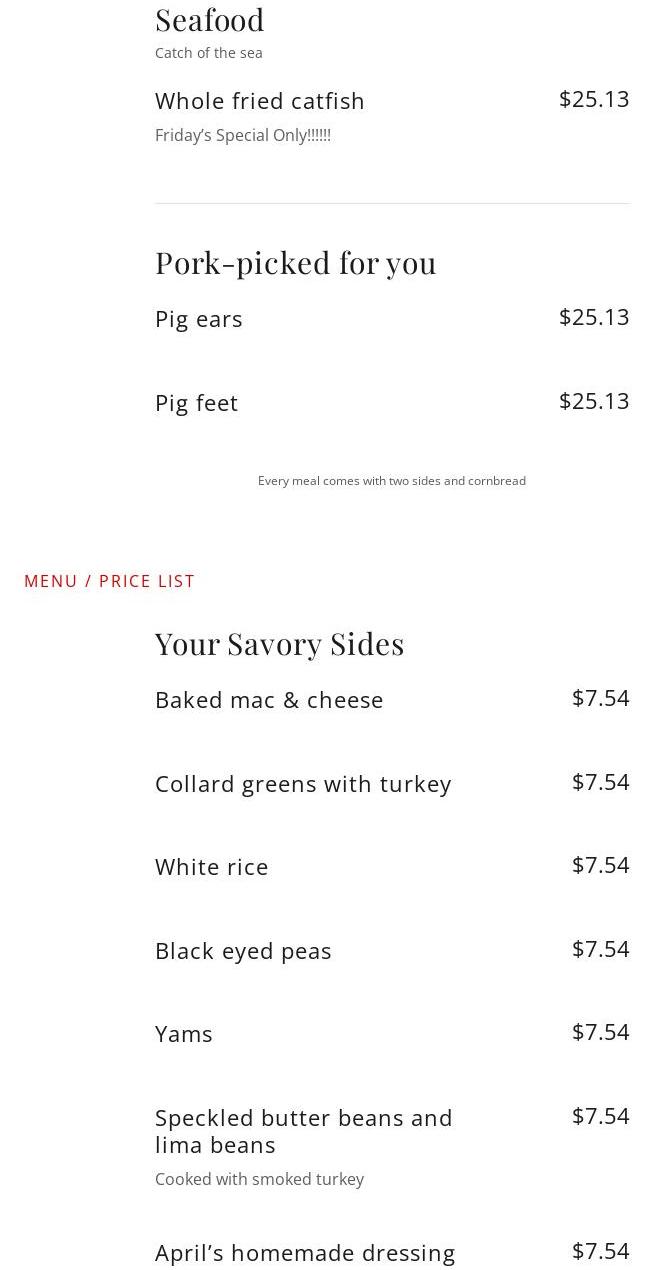The image size is (665, 1270).
Task: Click the red MENU / PRICE LIST label
Action: click(x=110, y=581)
